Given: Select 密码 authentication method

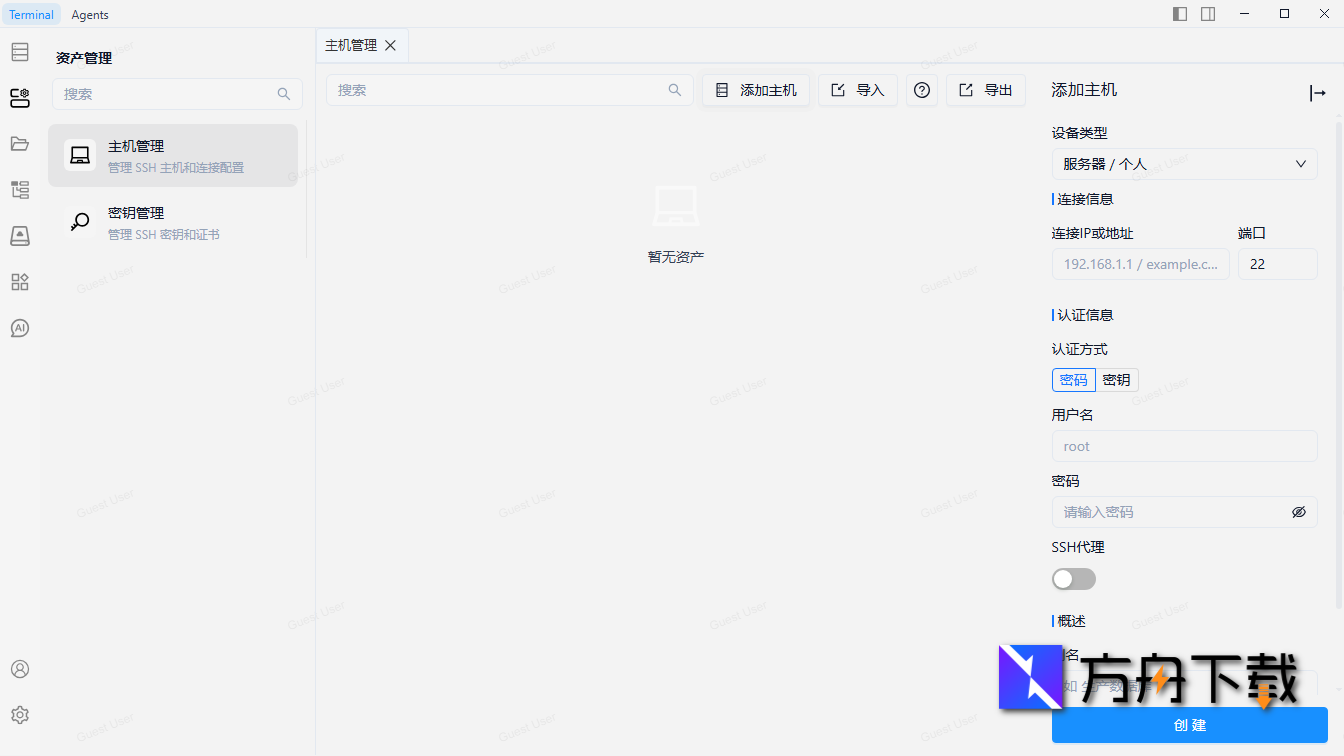Looking at the screenshot, I should (1074, 380).
